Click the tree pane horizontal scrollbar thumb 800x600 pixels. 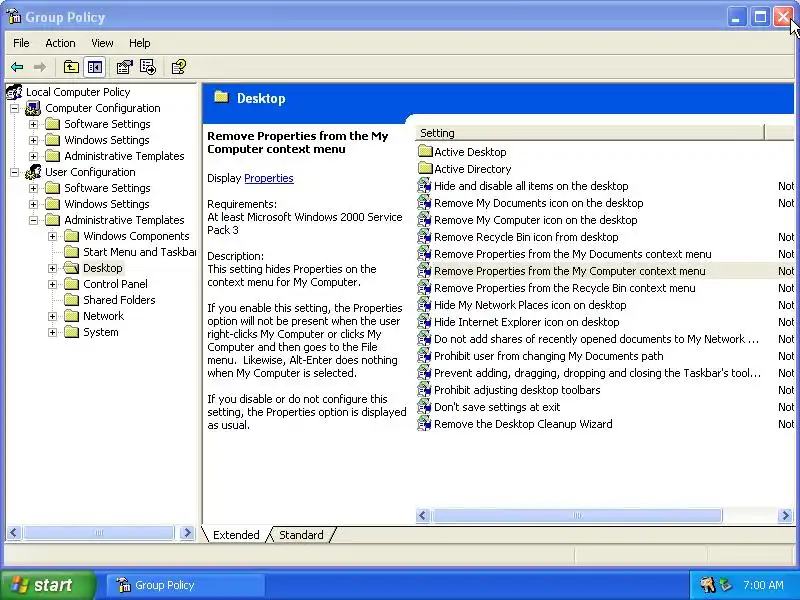(98, 533)
